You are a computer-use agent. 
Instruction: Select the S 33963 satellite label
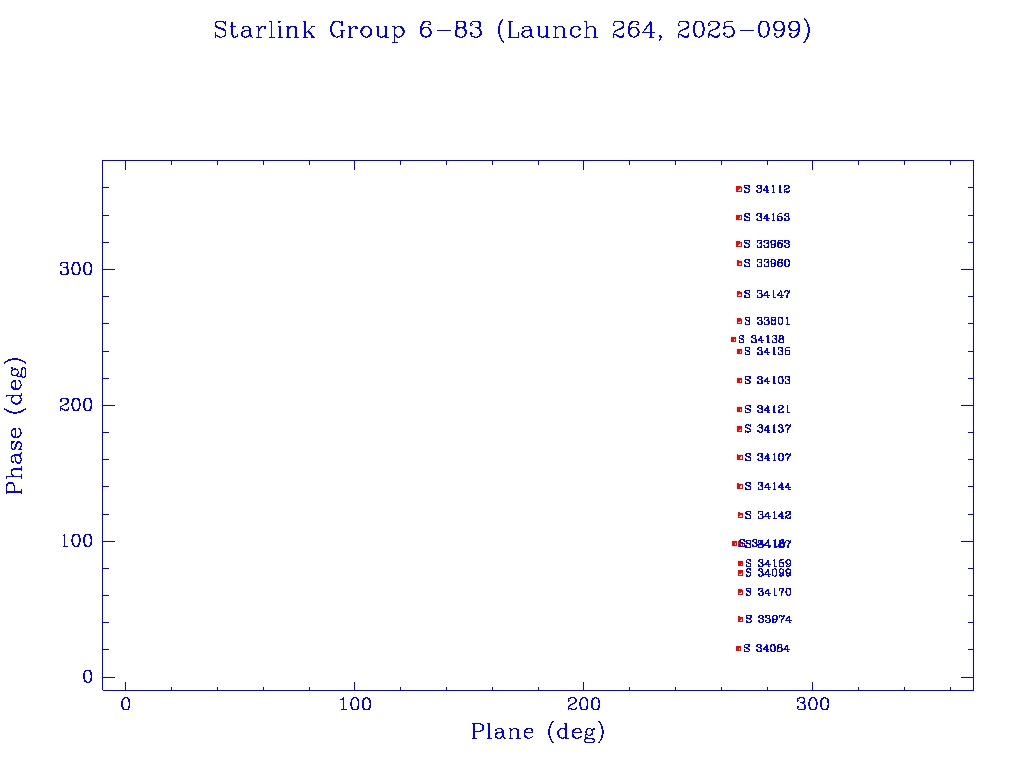(767, 244)
